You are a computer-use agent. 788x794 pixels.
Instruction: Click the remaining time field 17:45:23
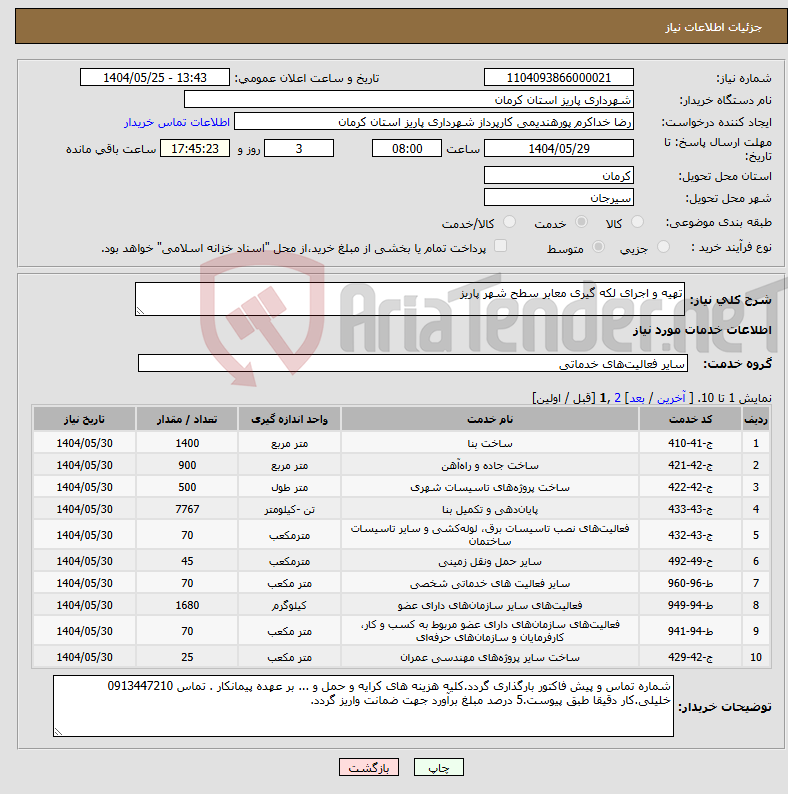pos(195,148)
